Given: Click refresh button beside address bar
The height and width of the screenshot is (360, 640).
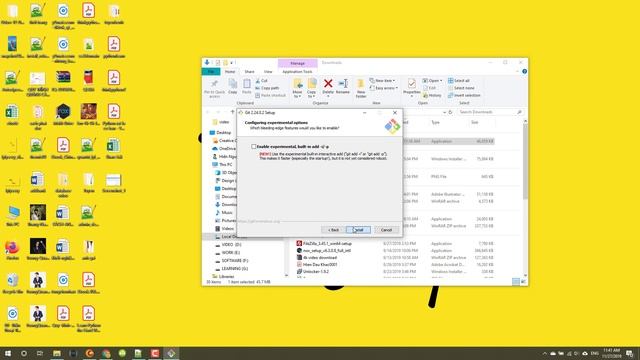Looking at the screenshot, I should click(x=451, y=112).
